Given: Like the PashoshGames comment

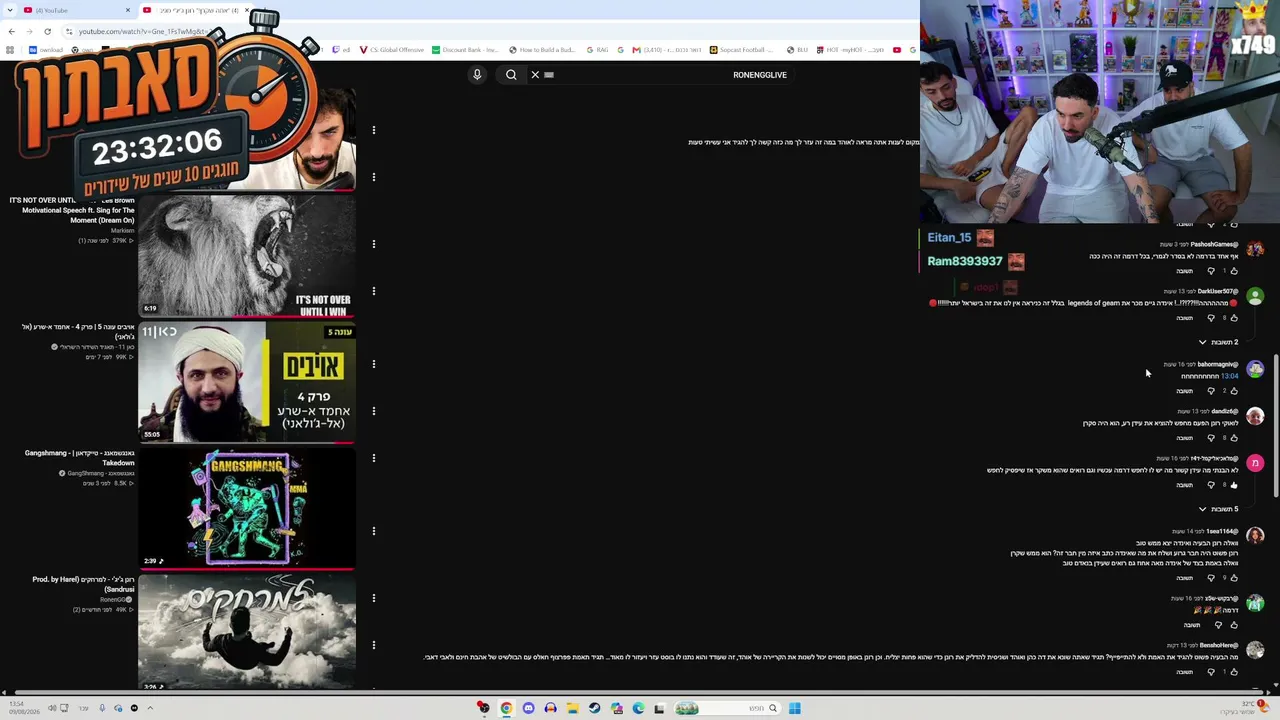Looking at the screenshot, I should click(1234, 271).
